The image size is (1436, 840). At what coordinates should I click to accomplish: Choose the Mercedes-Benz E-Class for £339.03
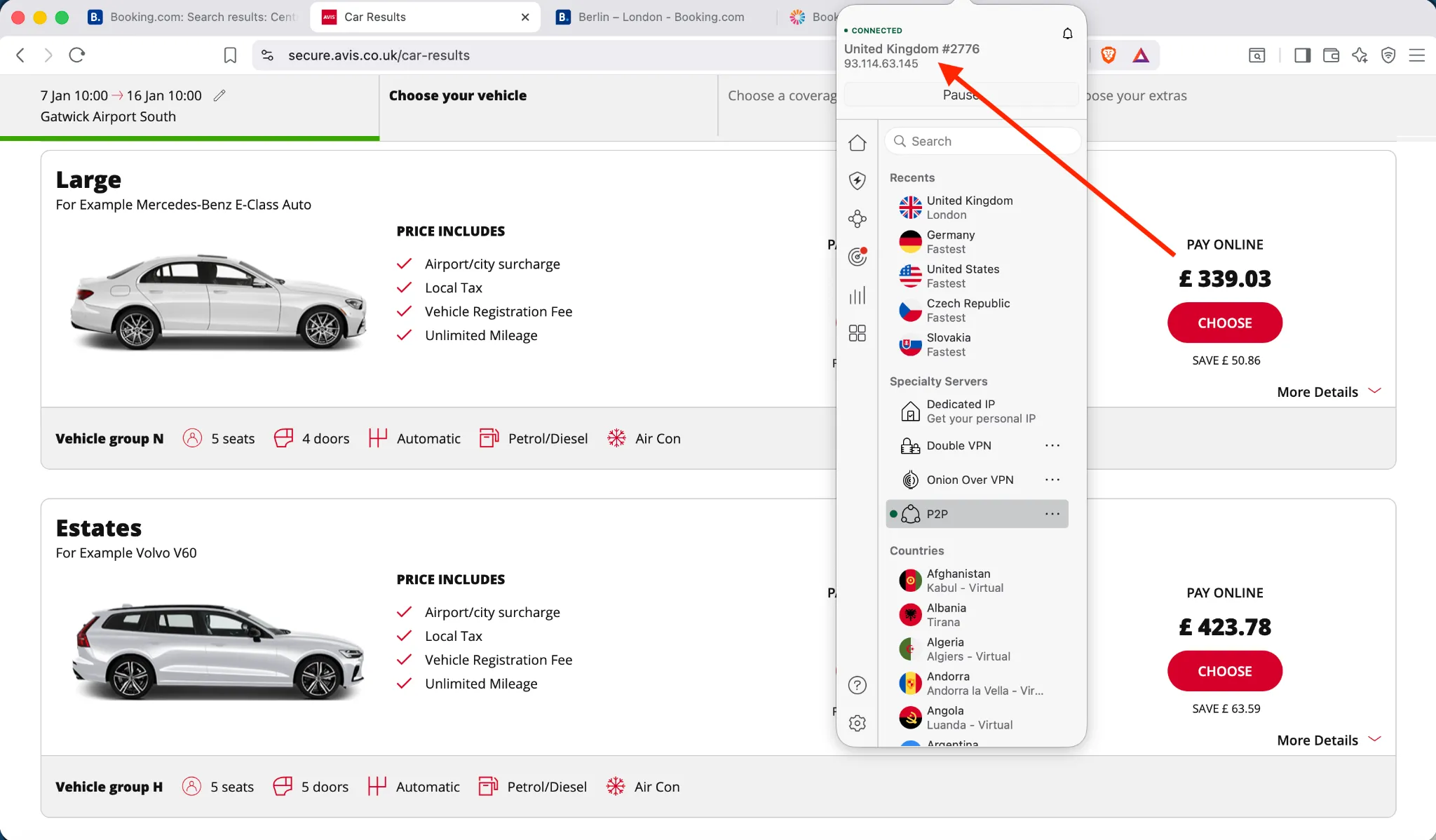point(1224,323)
